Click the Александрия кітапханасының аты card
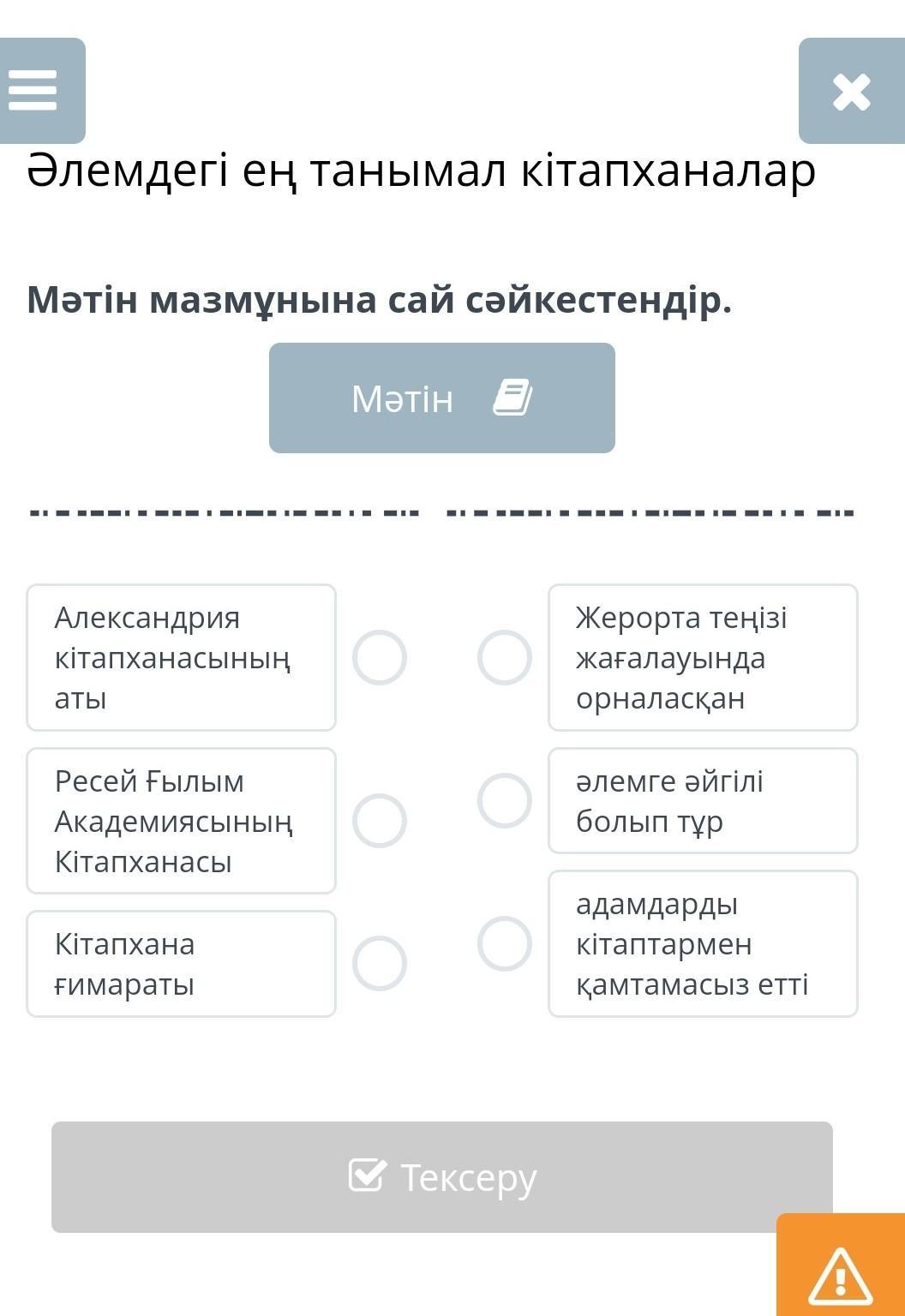Image resolution: width=905 pixels, height=1316 pixels. click(181, 657)
